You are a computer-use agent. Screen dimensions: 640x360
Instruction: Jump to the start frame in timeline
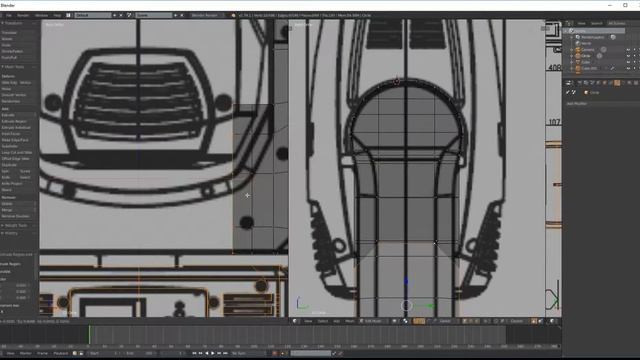[x=194, y=353]
